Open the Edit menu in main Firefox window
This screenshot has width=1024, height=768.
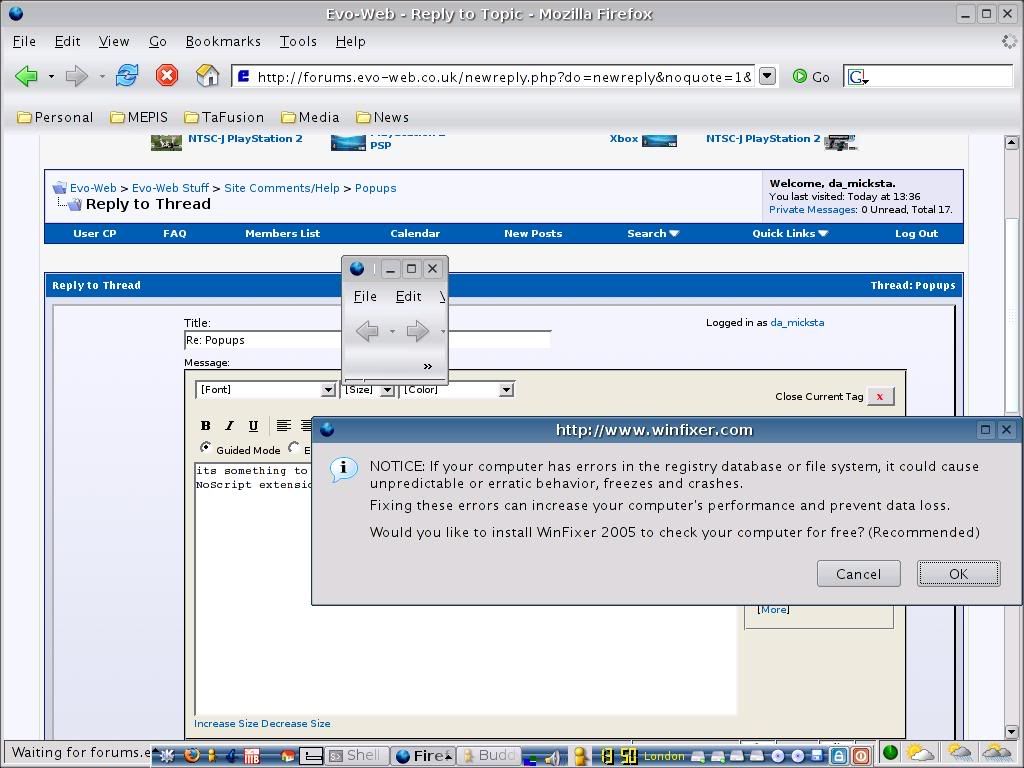pos(67,42)
